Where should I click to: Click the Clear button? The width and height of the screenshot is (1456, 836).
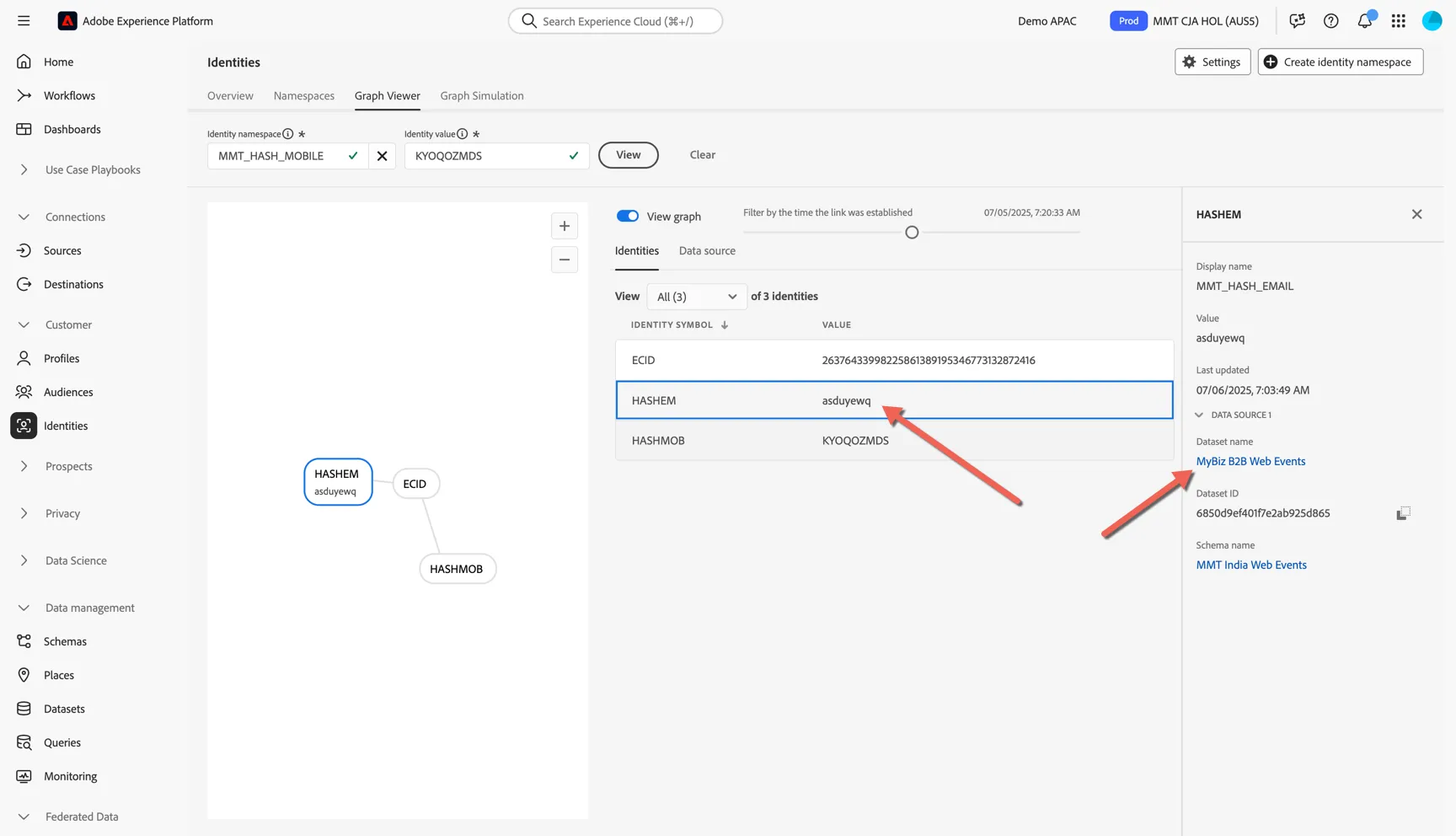[703, 155]
